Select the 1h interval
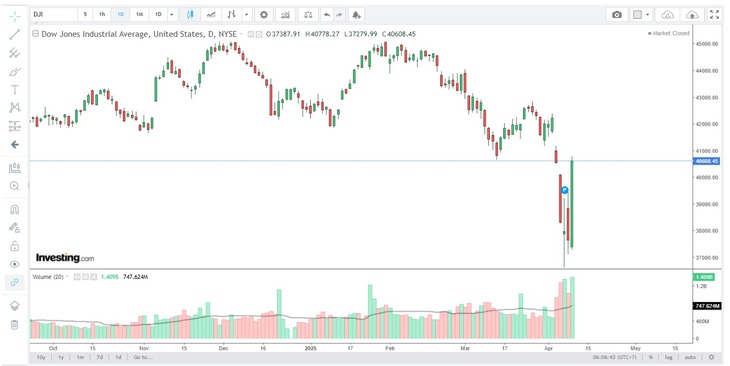This screenshot has height=366, width=730. coord(102,14)
